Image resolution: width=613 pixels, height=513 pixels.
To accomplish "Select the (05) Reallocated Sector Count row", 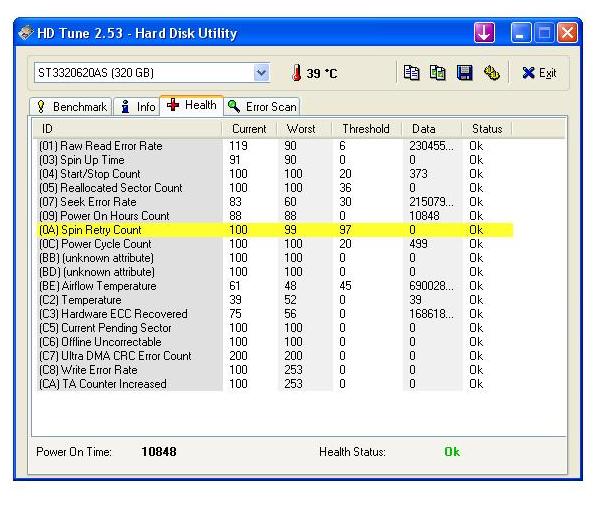I will pyautogui.click(x=274, y=188).
